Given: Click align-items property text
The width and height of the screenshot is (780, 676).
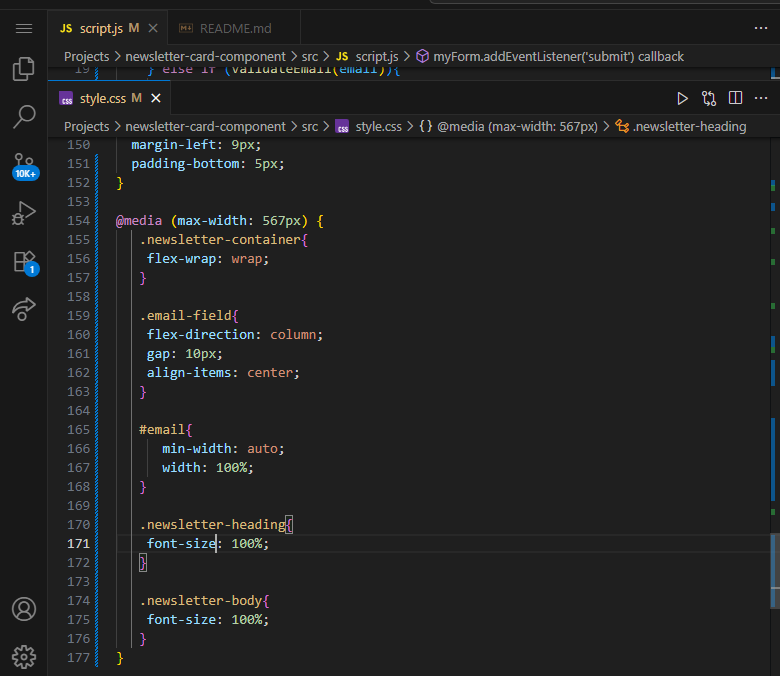Looking at the screenshot, I should (189, 373).
